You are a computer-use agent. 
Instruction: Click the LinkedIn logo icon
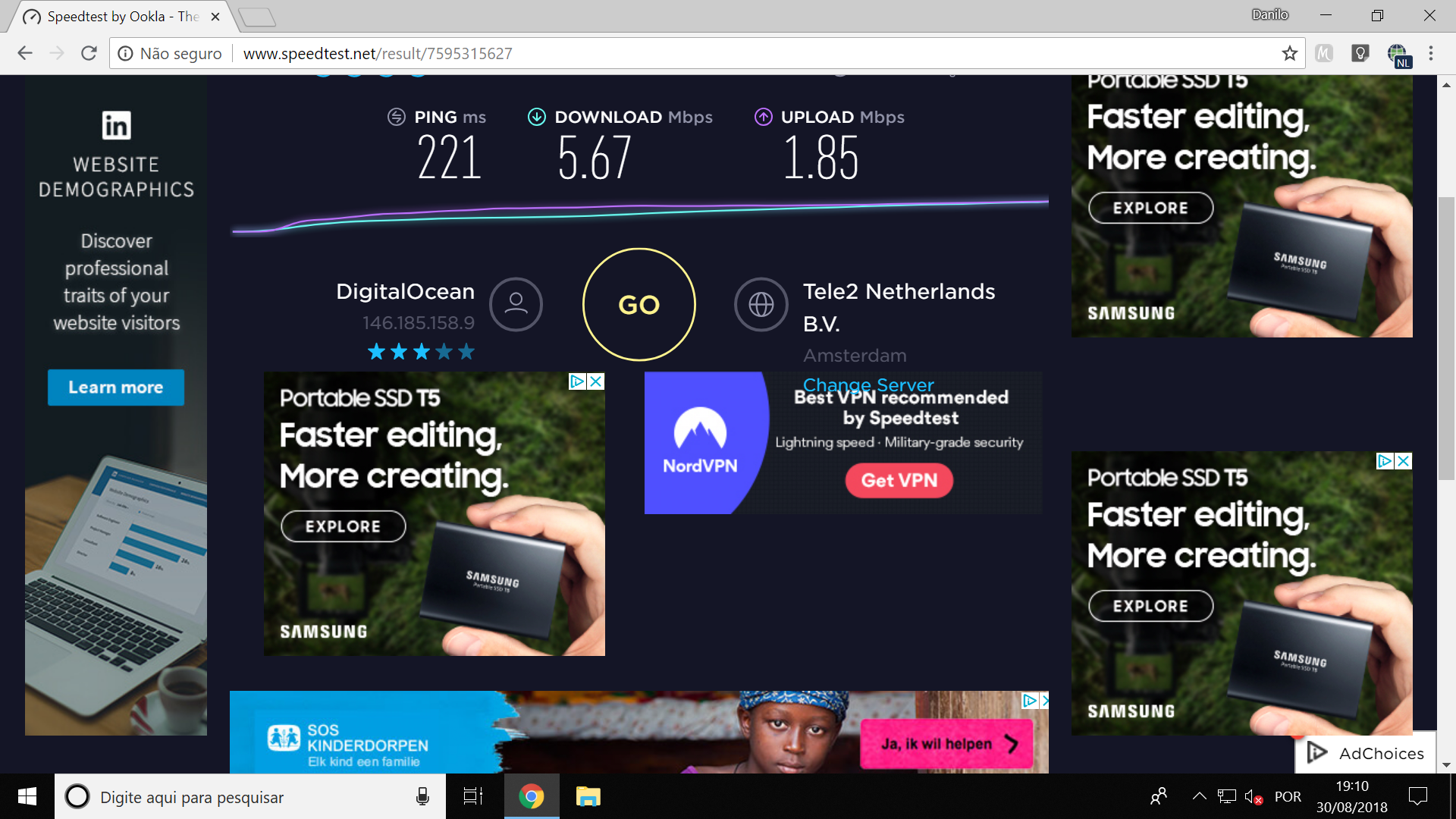coord(117,125)
